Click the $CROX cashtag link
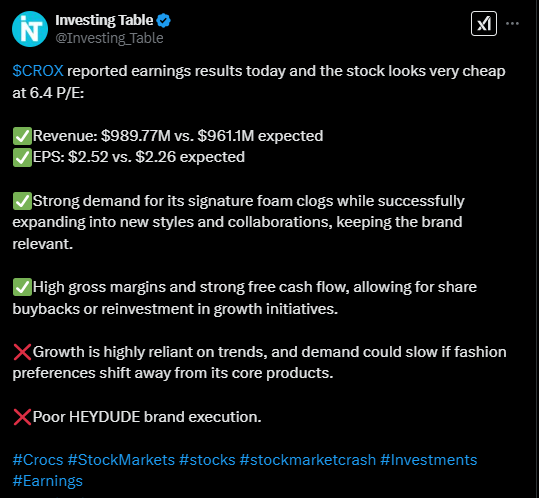This screenshot has height=498, width=539. 38,71
